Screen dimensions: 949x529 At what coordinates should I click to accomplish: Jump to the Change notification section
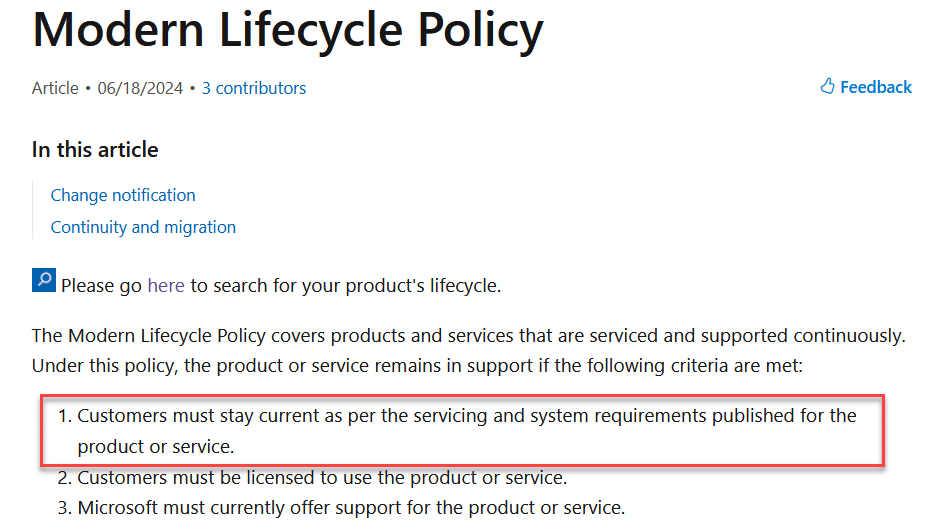123,195
